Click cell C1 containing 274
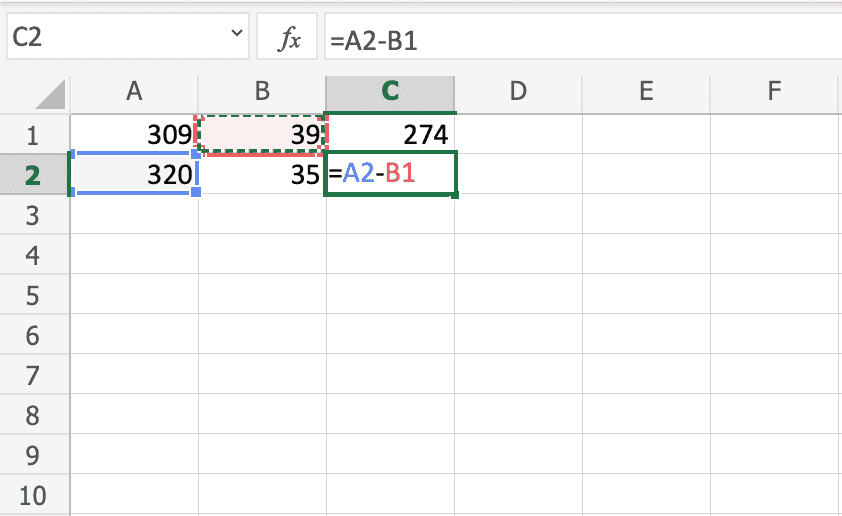842x516 pixels. click(x=390, y=134)
